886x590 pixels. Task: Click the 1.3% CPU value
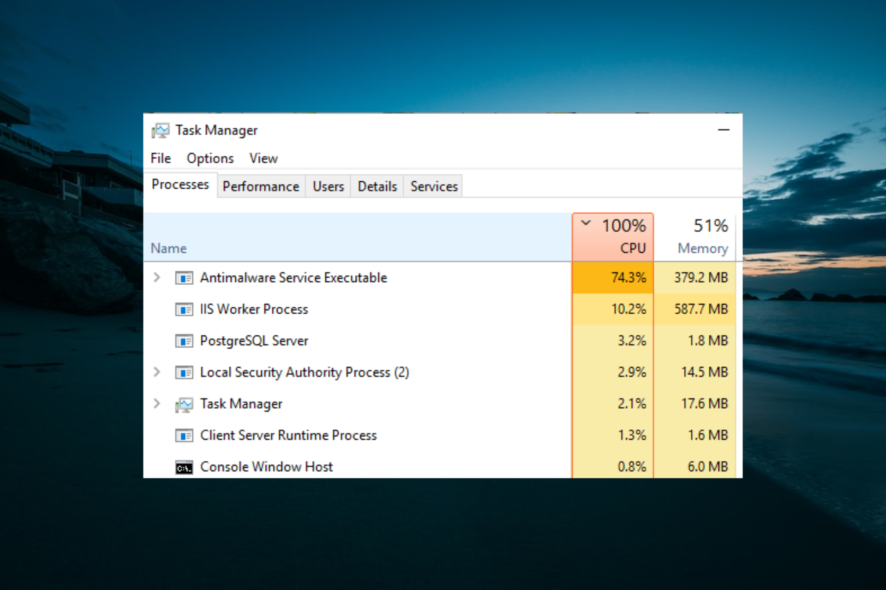(632, 435)
